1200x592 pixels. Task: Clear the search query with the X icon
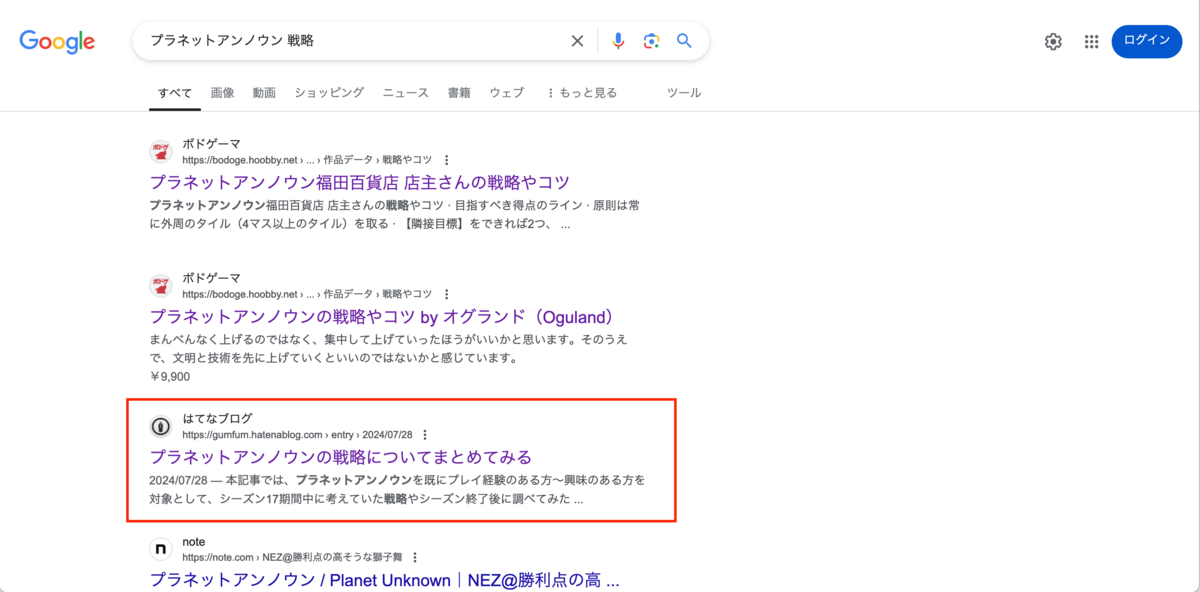tap(577, 40)
